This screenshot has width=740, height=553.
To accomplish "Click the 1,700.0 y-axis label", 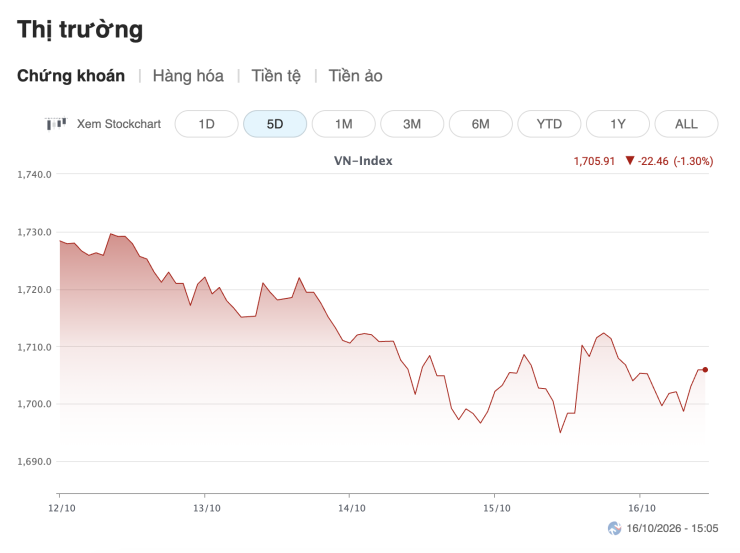I will tap(34, 404).
